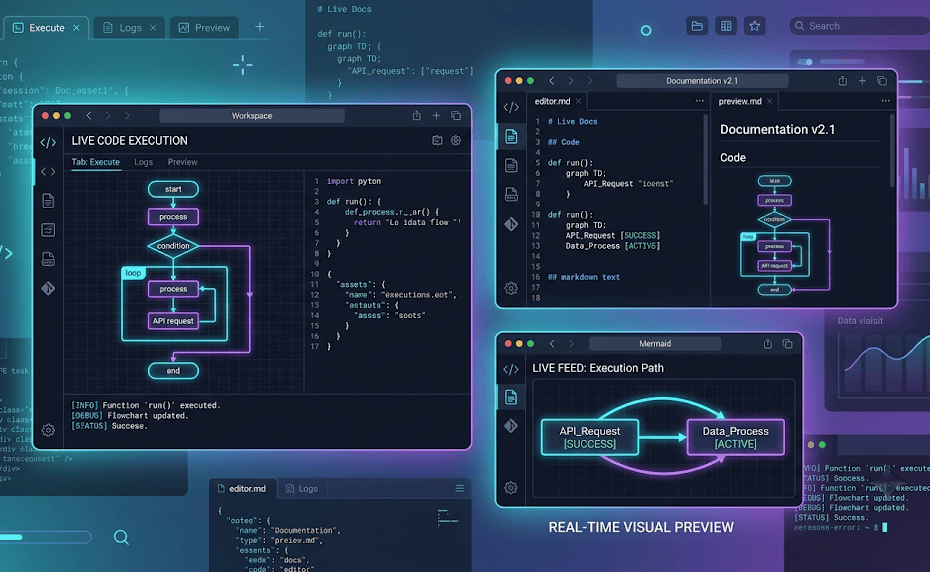Share from Mermaid window toolbar
The width and height of the screenshot is (930, 572).
[x=767, y=344]
